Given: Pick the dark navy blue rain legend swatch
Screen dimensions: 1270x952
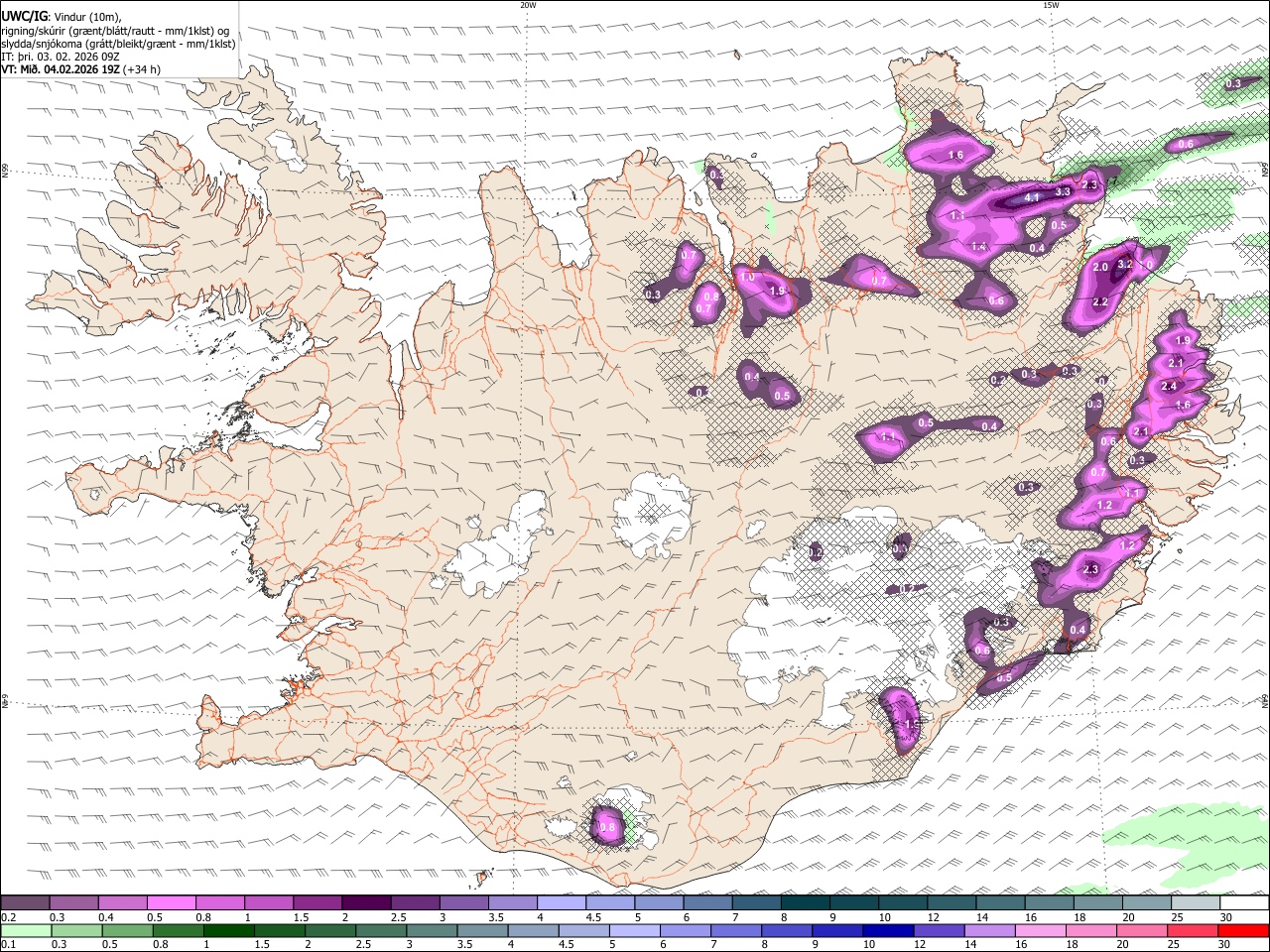Looking at the screenshot, I should tap(887, 931).
